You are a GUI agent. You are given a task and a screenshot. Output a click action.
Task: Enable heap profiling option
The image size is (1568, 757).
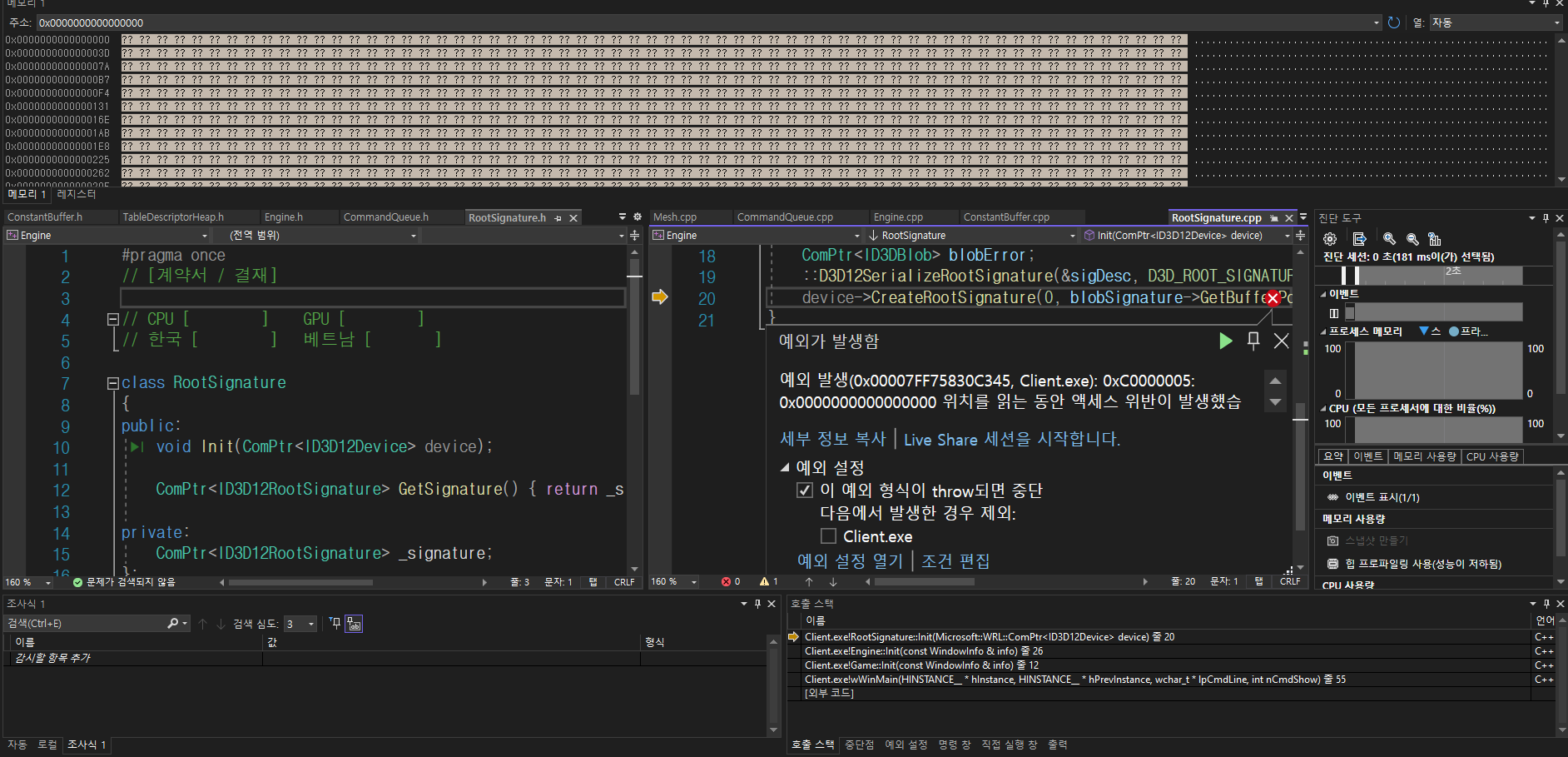click(1423, 564)
